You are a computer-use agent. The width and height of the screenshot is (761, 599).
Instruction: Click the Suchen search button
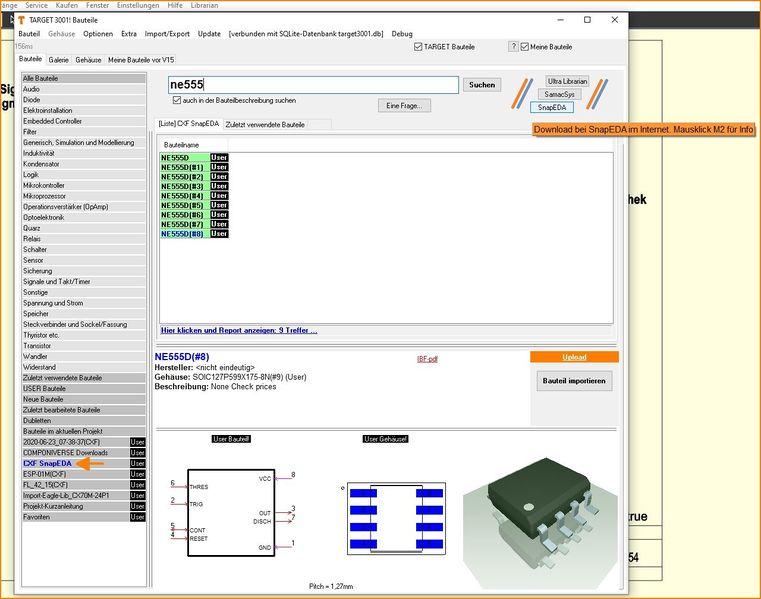[482, 85]
